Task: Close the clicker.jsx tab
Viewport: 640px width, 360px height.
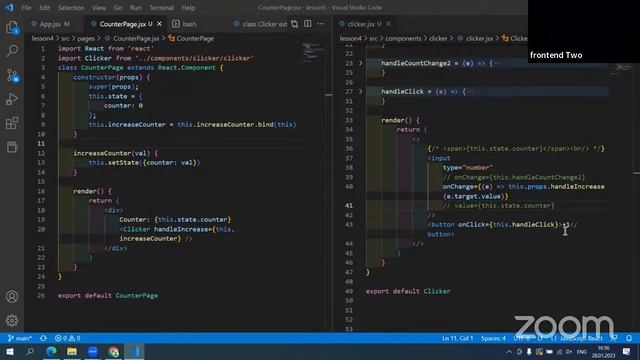Action: click(x=388, y=24)
